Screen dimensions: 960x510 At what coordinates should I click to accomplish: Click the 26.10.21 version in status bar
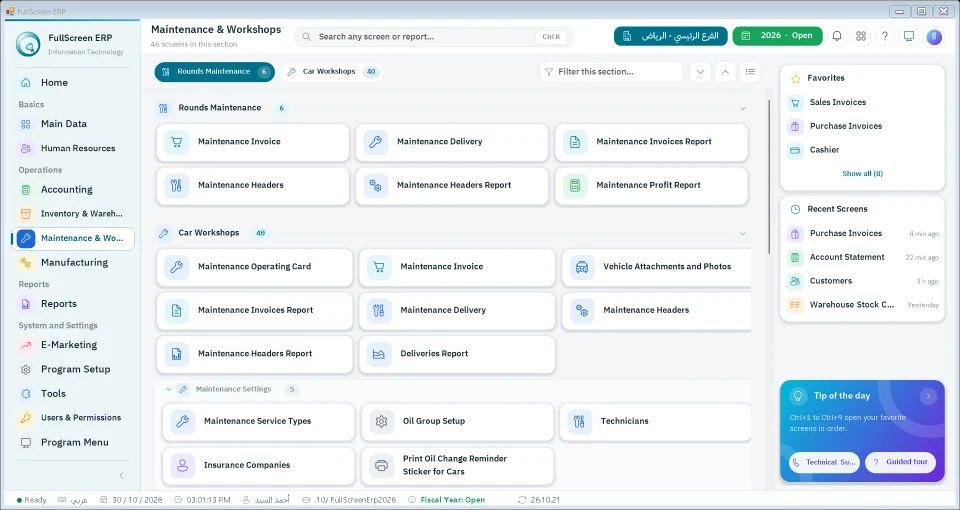pyautogui.click(x=539, y=500)
